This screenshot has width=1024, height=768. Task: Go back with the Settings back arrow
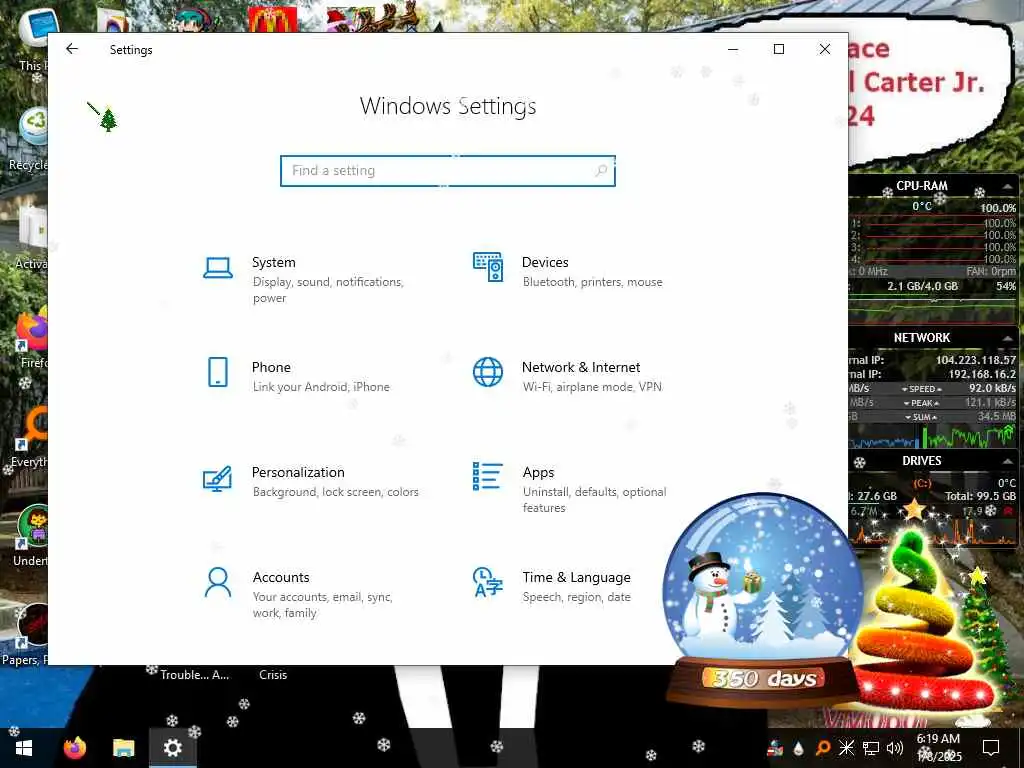click(72, 49)
